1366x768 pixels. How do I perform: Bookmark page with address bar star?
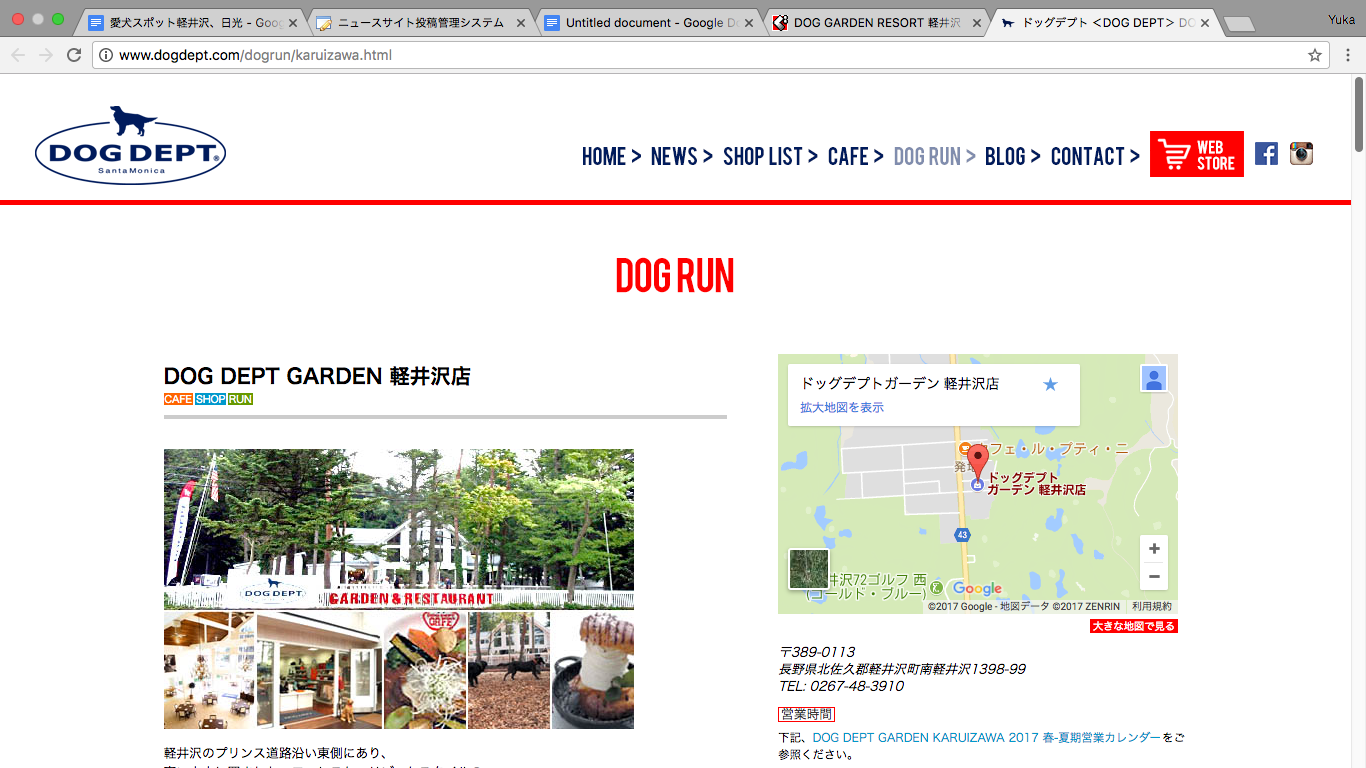(1315, 55)
